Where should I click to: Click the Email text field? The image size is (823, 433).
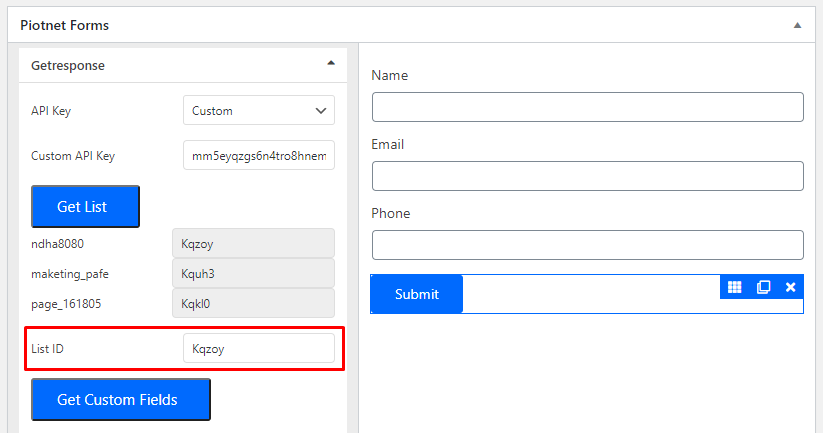[588, 176]
